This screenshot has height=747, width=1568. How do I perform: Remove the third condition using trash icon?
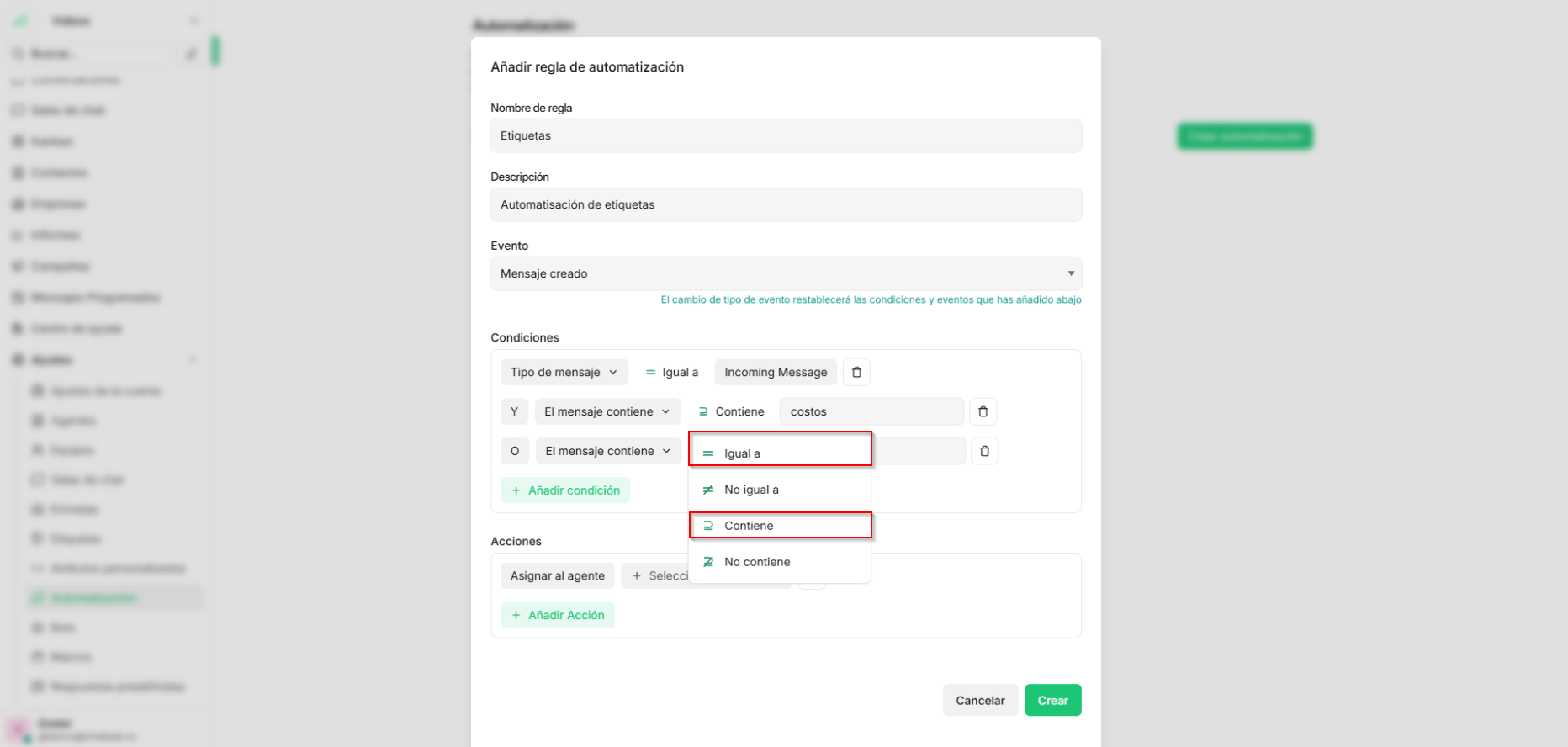[x=984, y=451]
